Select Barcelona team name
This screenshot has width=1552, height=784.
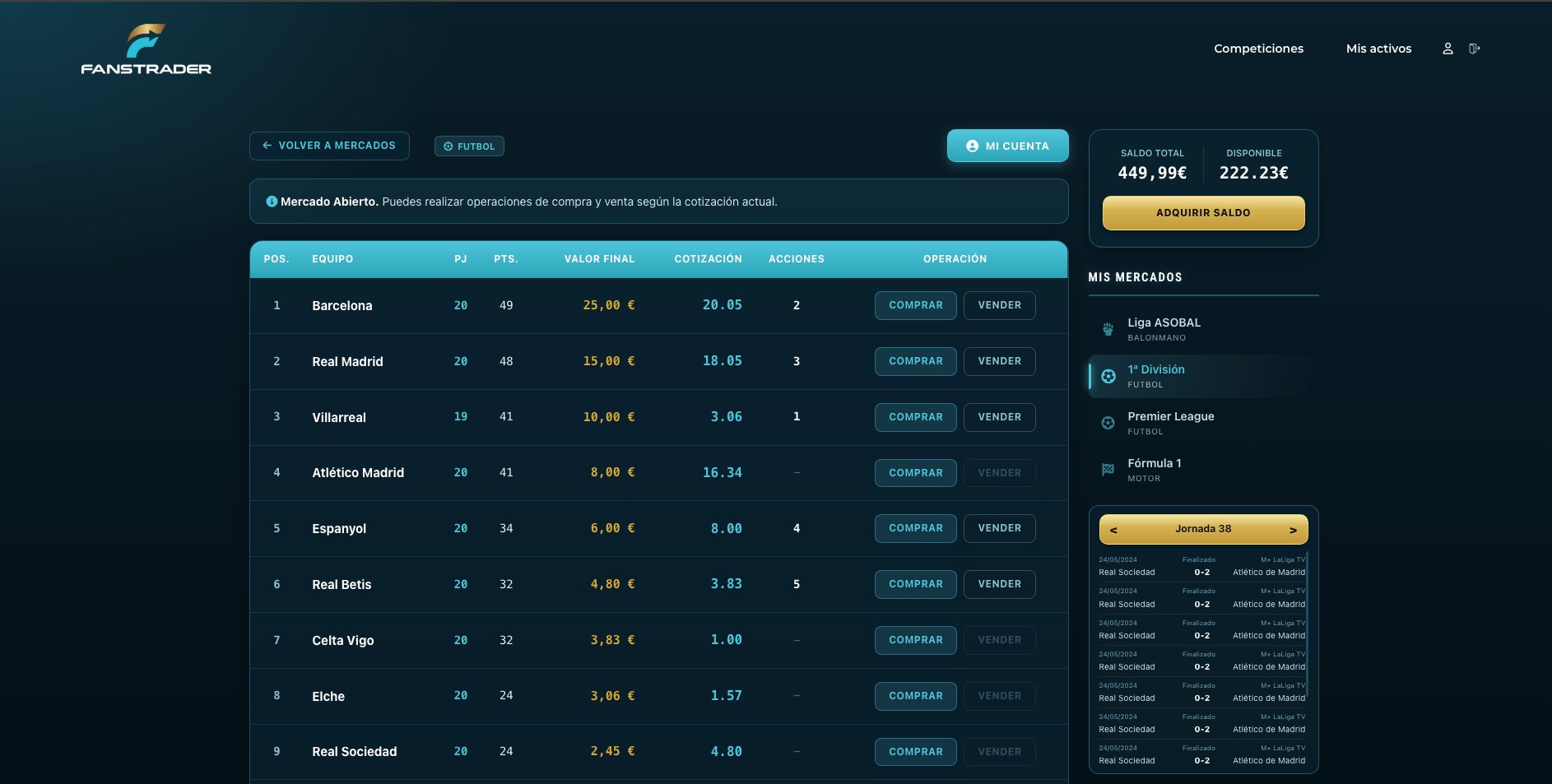342,305
